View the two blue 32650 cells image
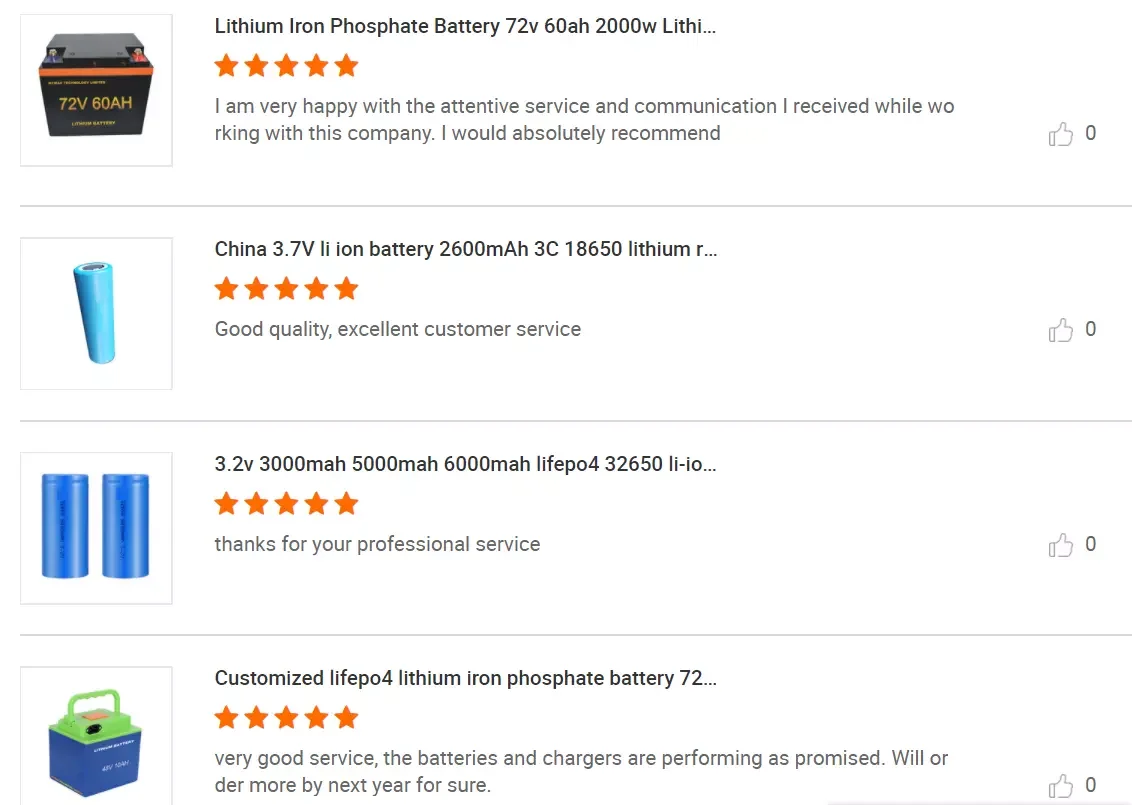This screenshot has height=805, width=1132. [x=96, y=527]
